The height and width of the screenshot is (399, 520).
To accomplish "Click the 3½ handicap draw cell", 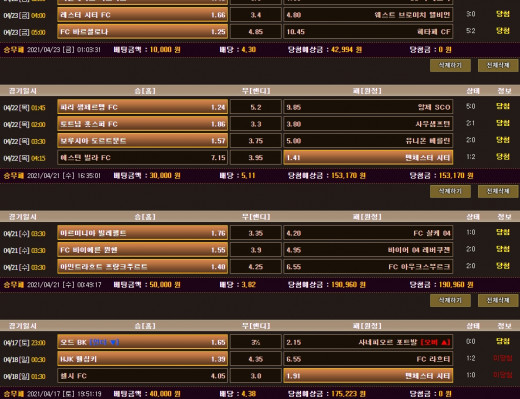I will tap(256, 342).
